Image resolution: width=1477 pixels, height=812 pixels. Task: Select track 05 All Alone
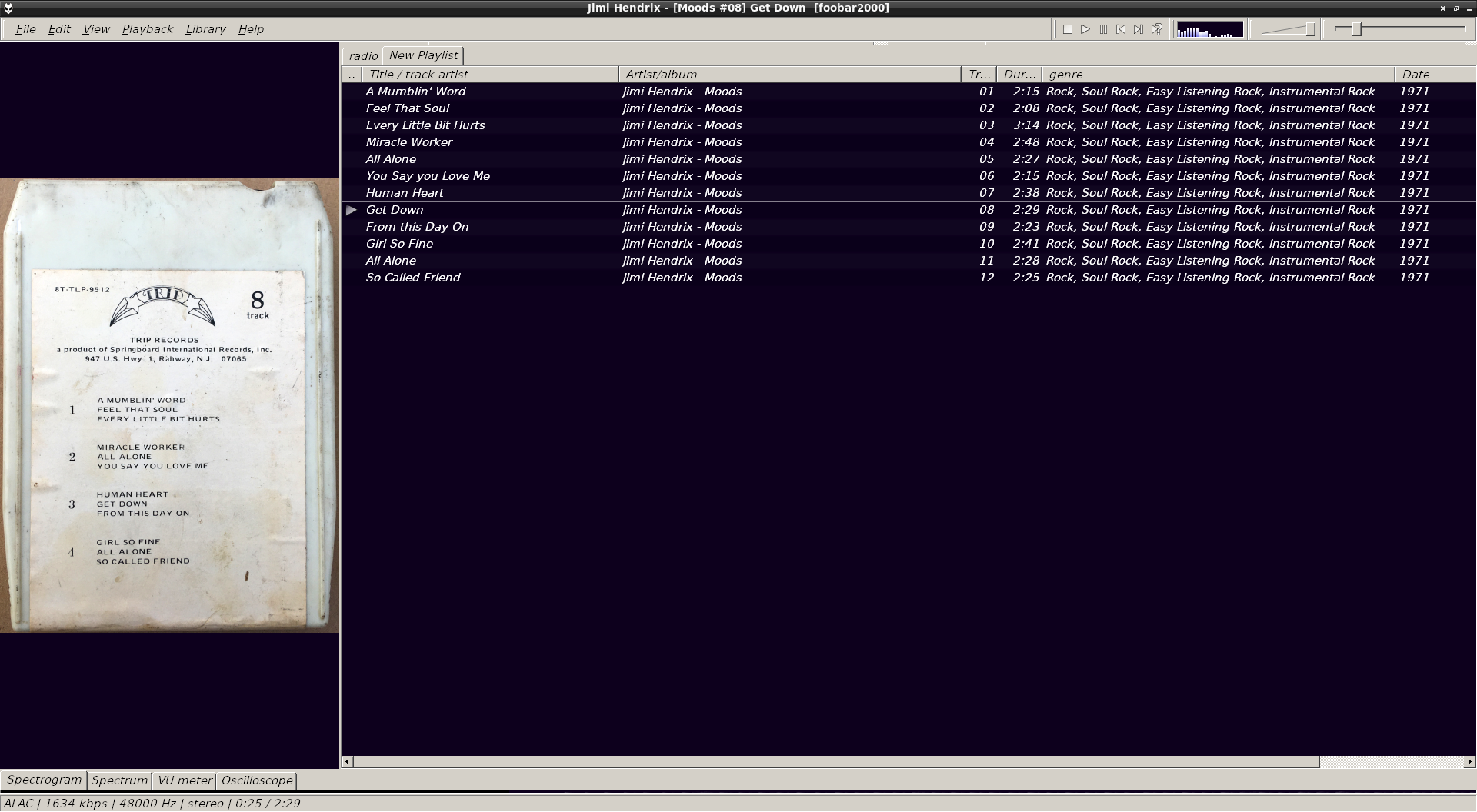pos(908,159)
